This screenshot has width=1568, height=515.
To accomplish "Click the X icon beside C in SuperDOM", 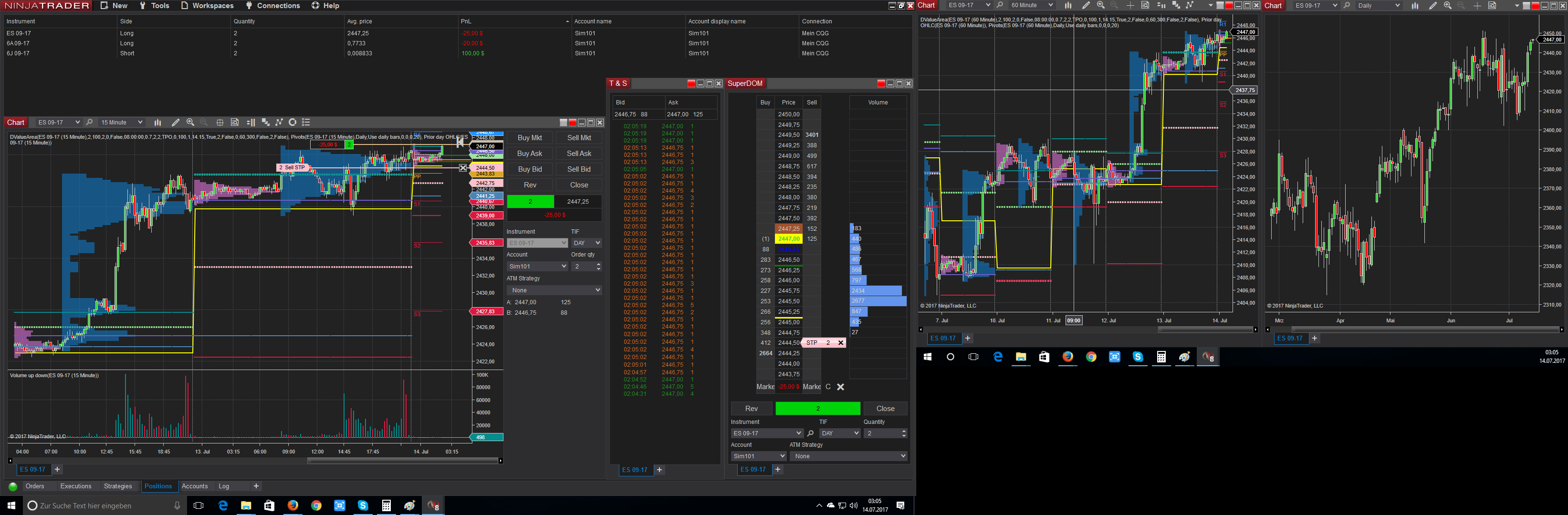I will click(x=841, y=387).
